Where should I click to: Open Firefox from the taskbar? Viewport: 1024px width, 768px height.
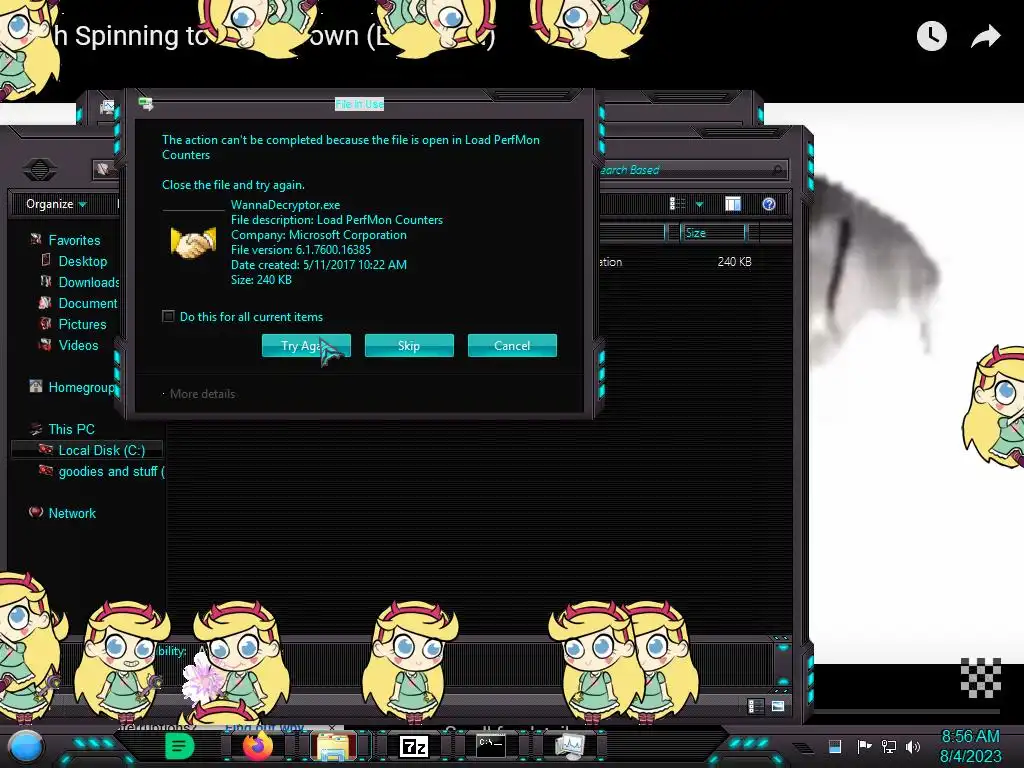(257, 746)
